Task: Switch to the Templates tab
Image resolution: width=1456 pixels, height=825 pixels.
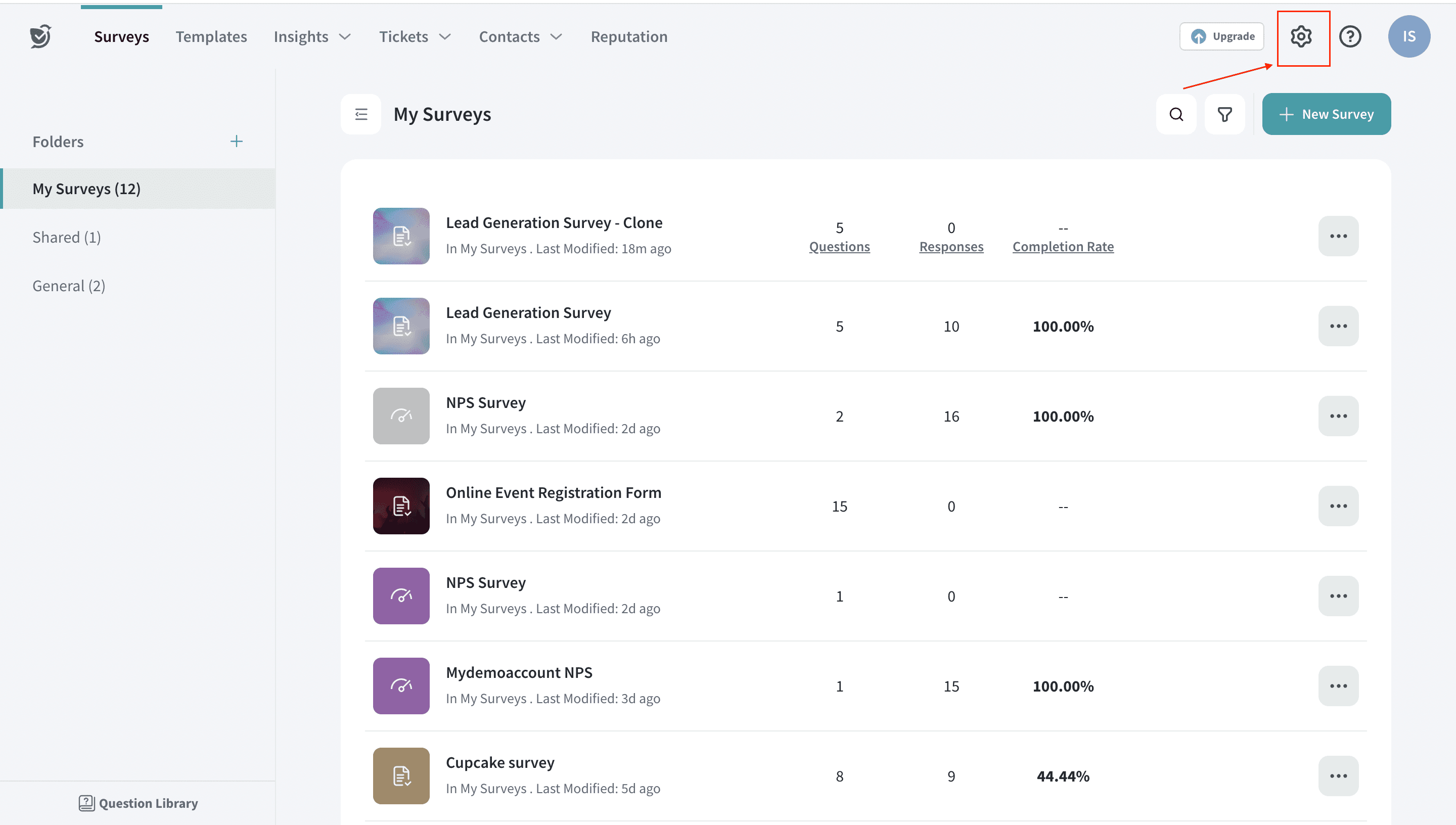Action: point(211,37)
